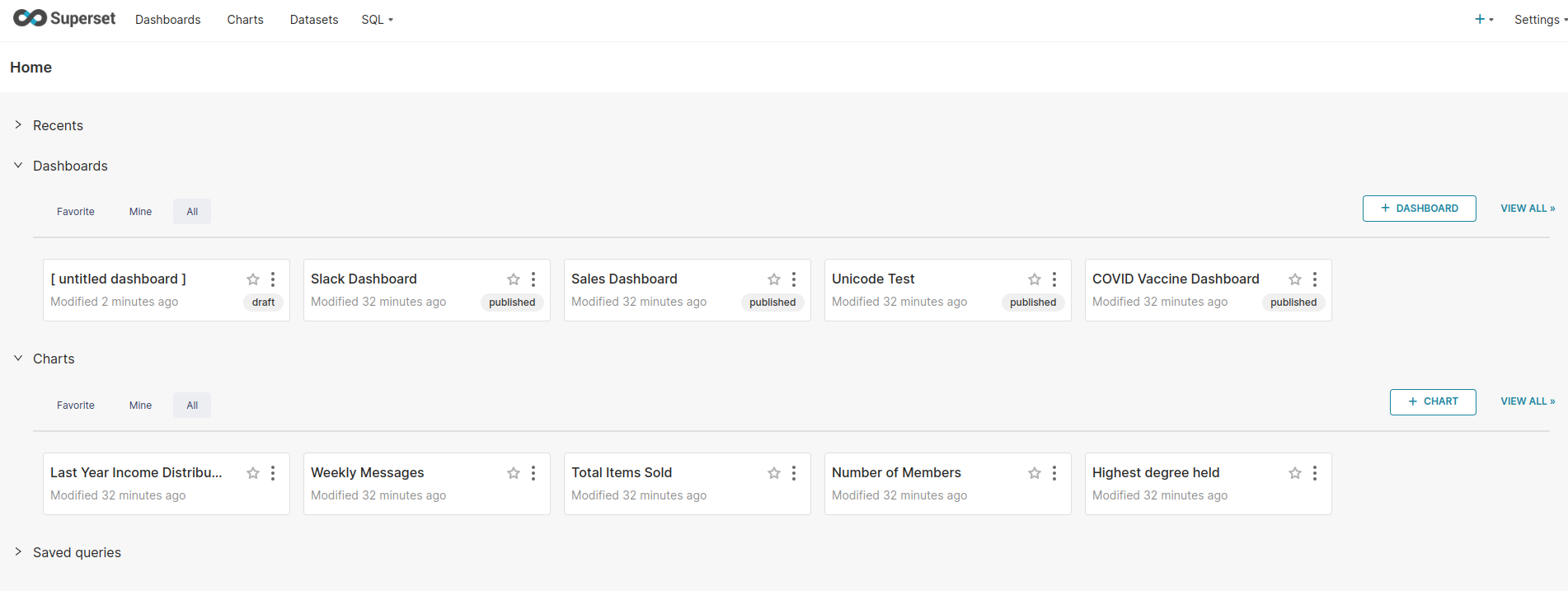Screen dimensions: 1568x591
Task: Click the Superset logo
Action: [x=64, y=18]
